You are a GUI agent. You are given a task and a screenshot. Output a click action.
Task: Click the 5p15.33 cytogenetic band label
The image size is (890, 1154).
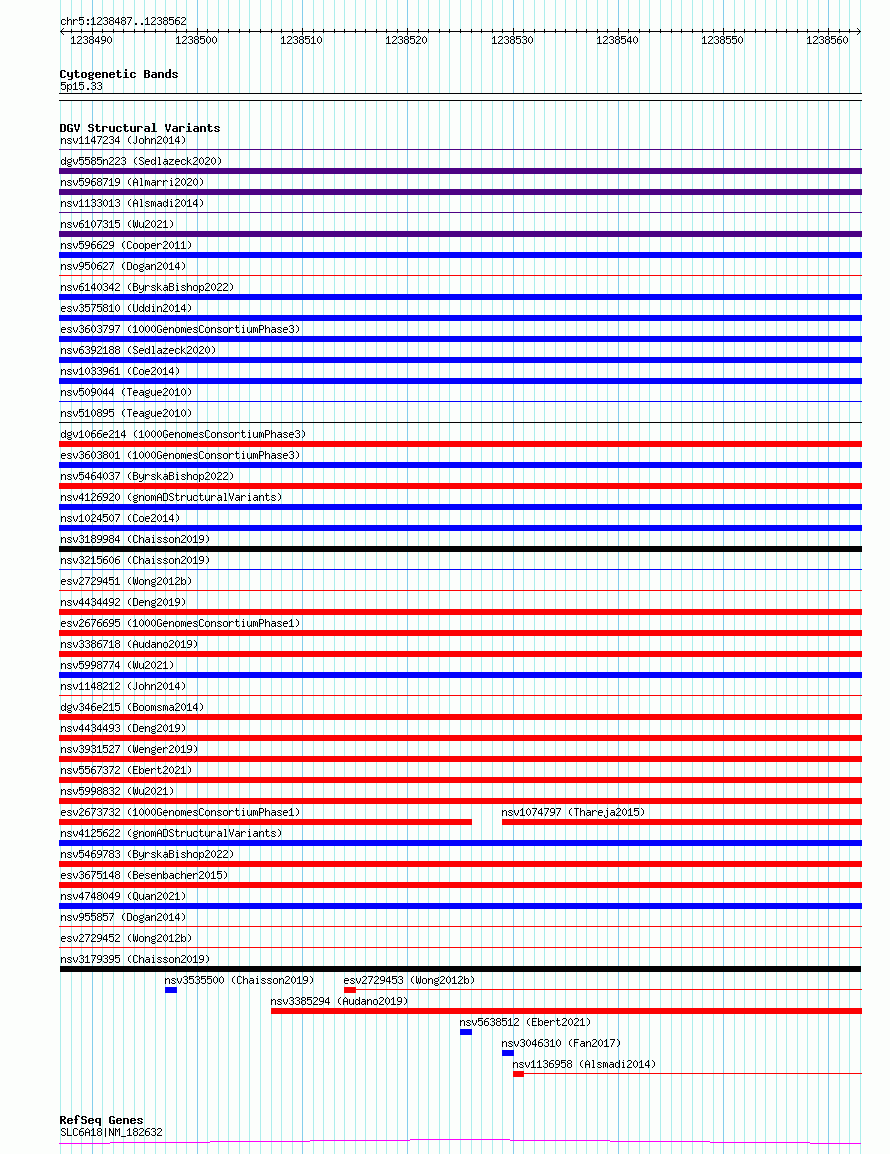[x=82, y=86]
